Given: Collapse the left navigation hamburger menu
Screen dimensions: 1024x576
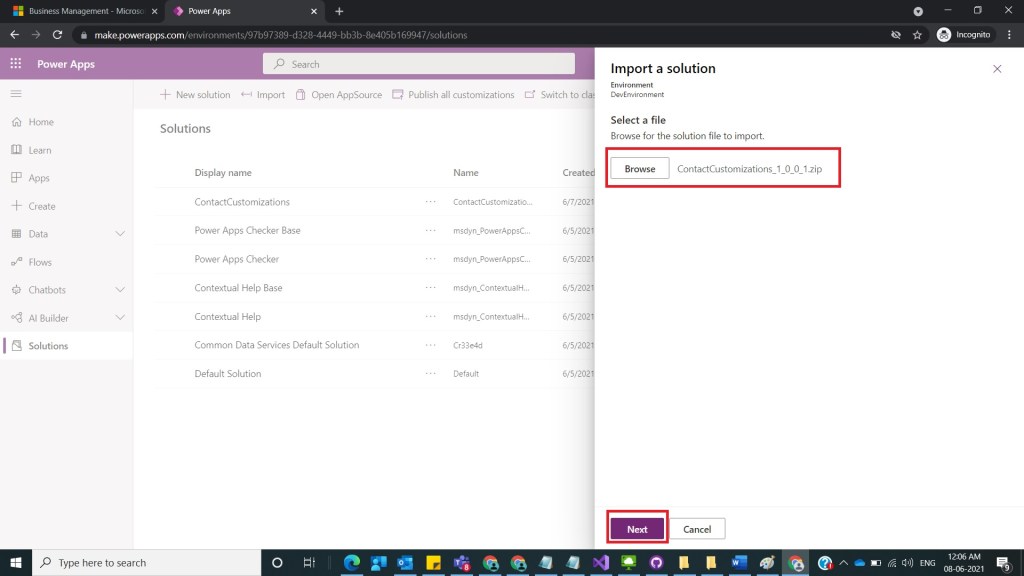Looking at the screenshot, I should click(x=16, y=93).
